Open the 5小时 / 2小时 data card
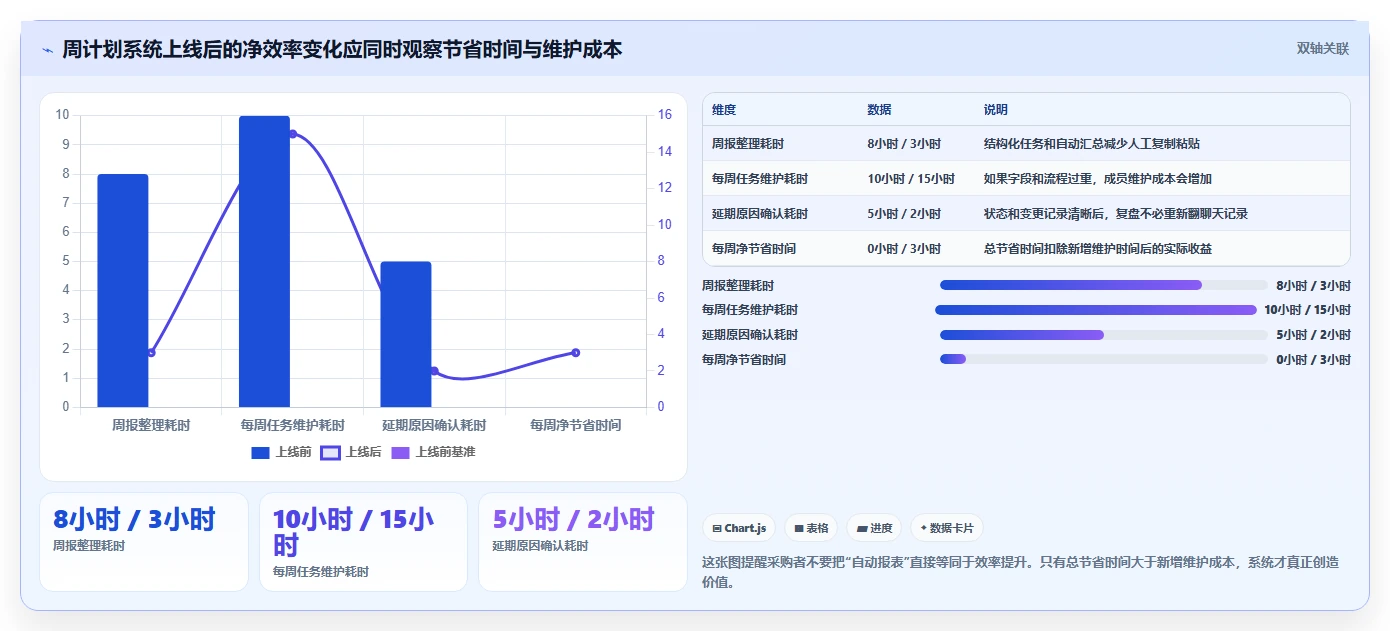The height and width of the screenshot is (631, 1390). point(583,541)
